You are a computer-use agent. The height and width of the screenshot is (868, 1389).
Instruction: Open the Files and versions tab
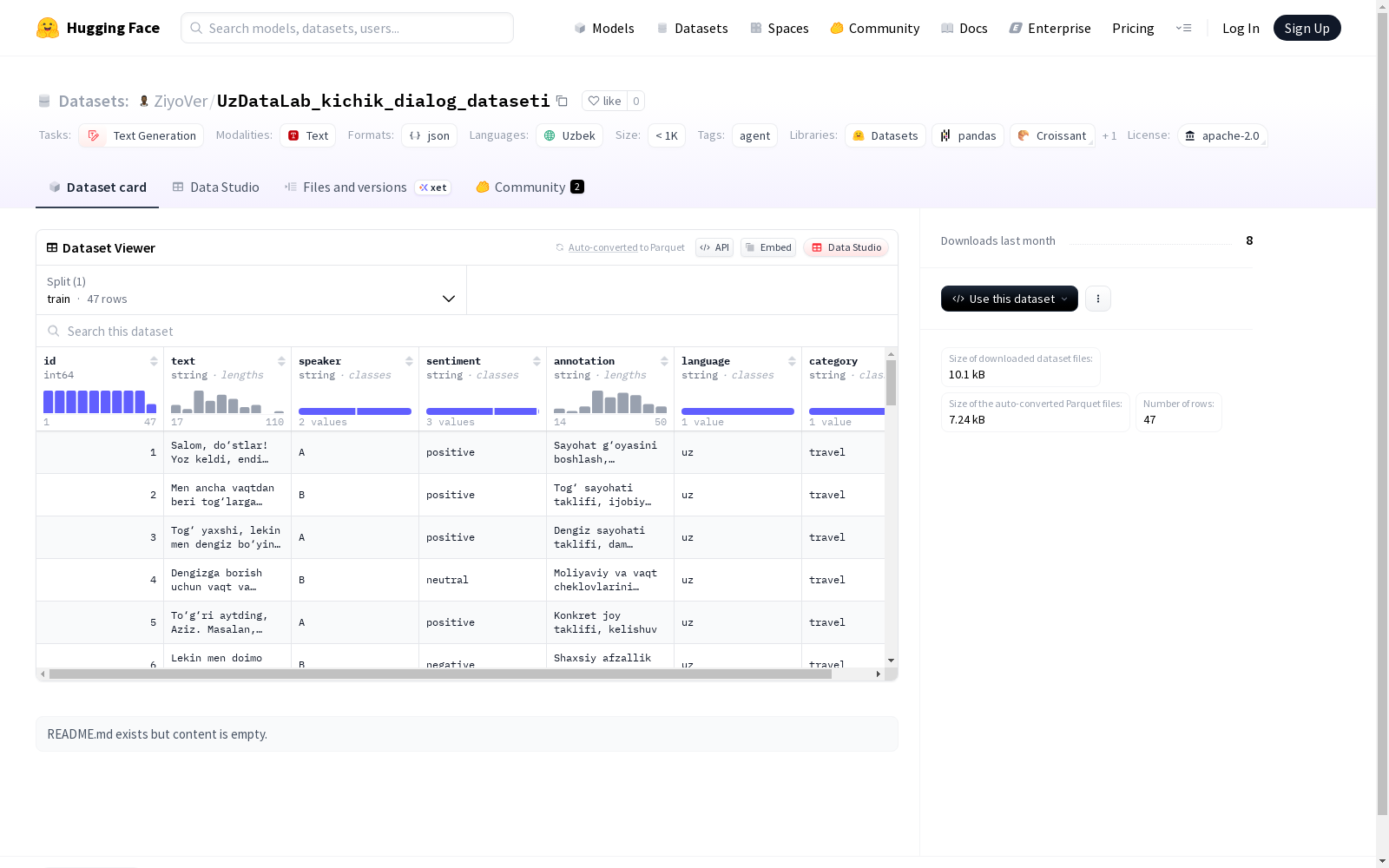[x=367, y=187]
